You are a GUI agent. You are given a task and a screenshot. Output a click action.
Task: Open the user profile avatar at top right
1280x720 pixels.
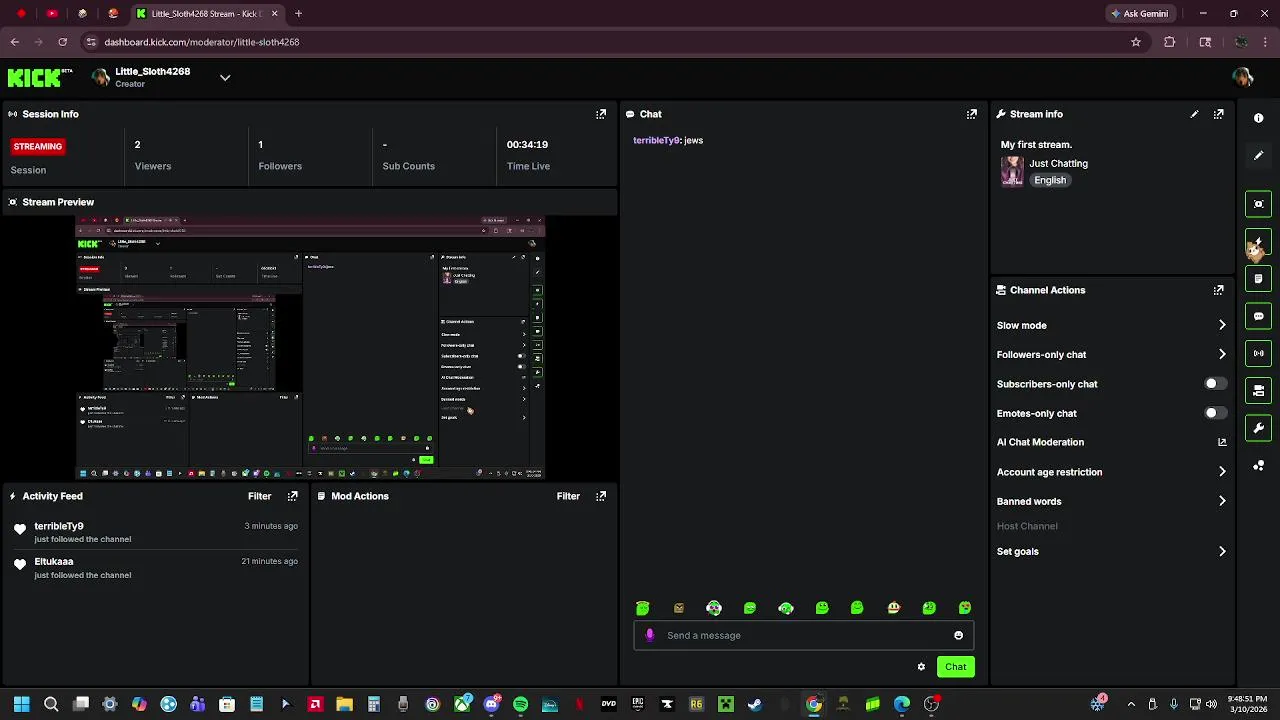(x=1243, y=78)
